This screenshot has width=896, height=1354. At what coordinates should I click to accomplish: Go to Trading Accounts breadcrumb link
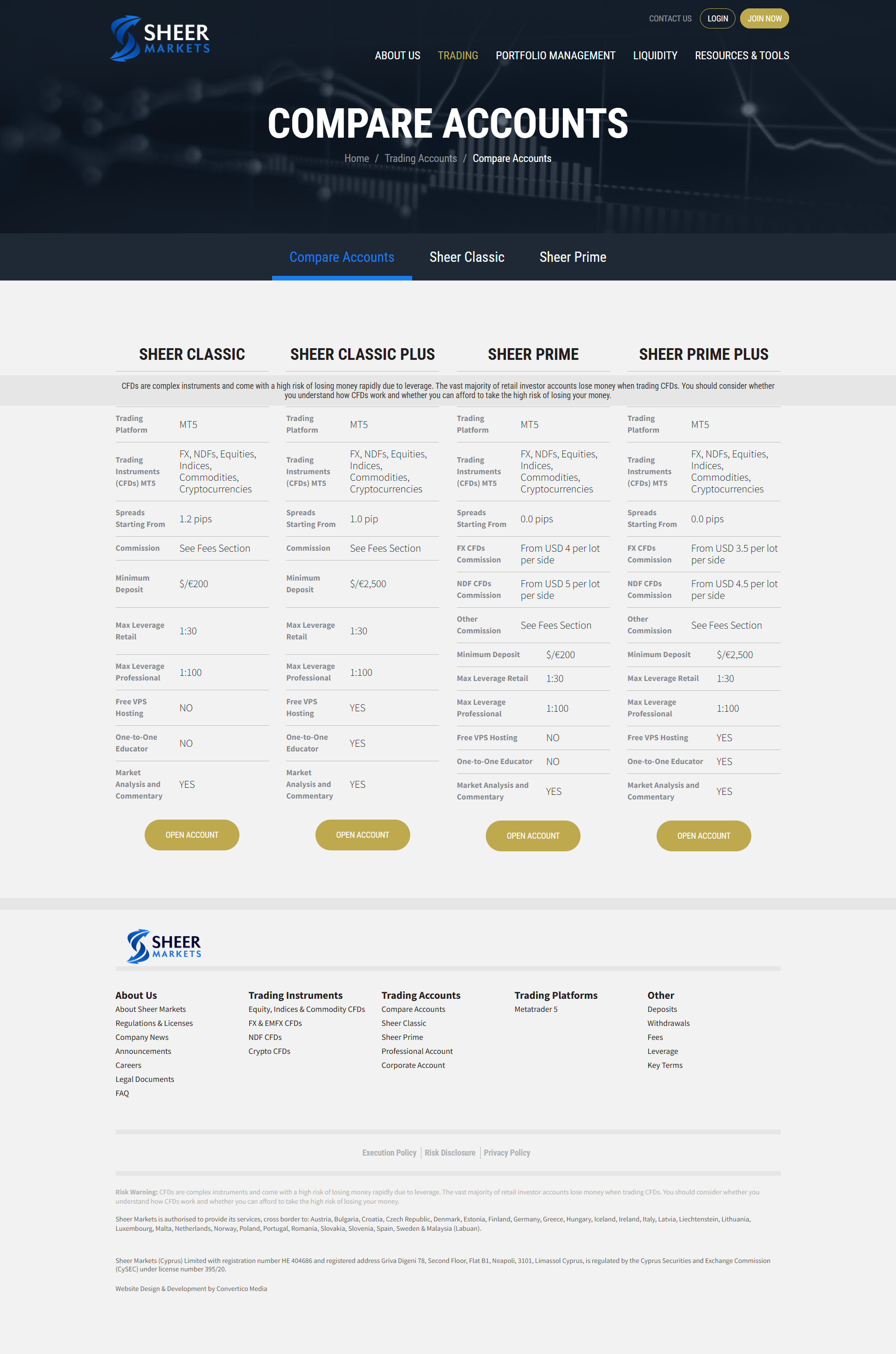click(420, 158)
